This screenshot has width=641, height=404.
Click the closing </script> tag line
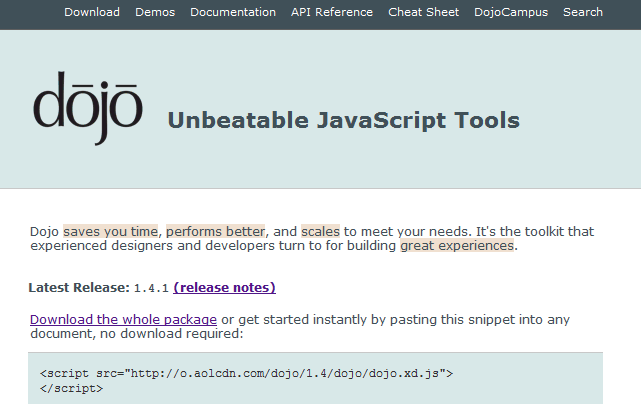[72, 388]
